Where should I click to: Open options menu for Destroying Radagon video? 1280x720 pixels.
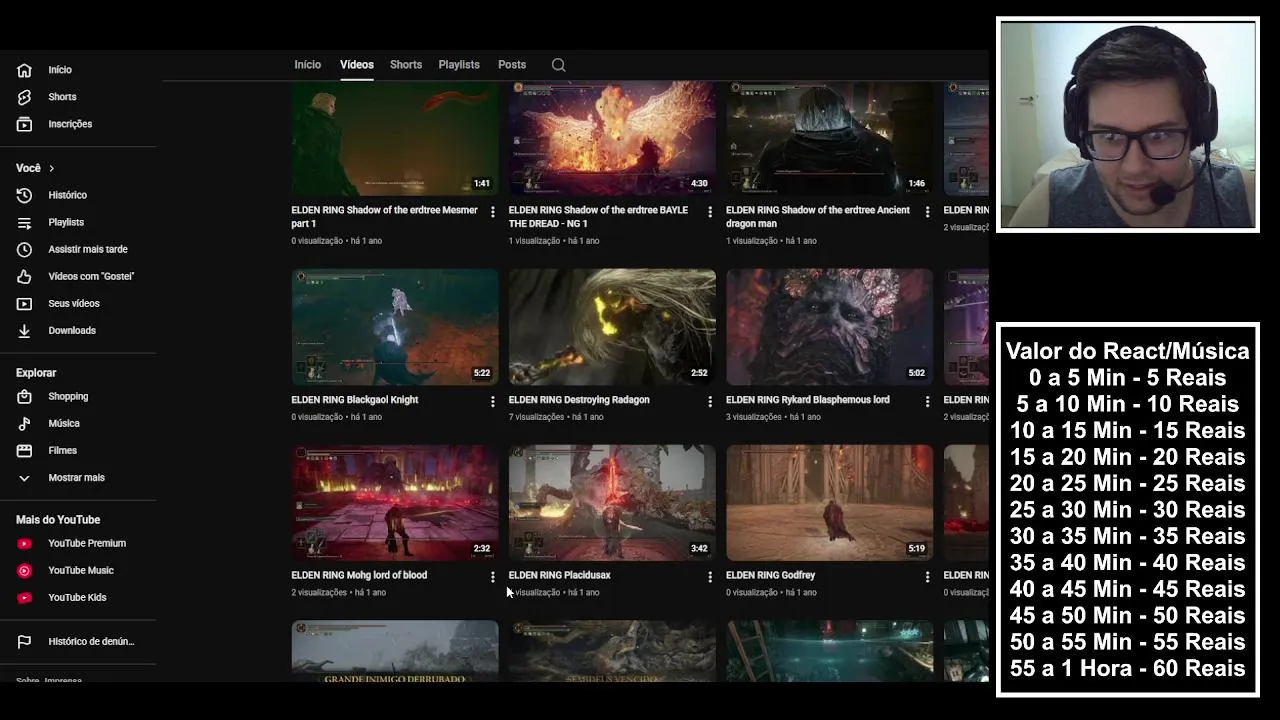click(x=710, y=401)
